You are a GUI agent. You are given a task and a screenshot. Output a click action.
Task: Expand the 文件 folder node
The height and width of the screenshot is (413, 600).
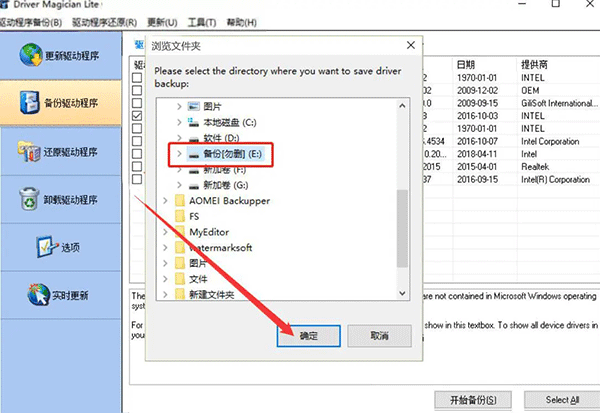tap(165, 279)
